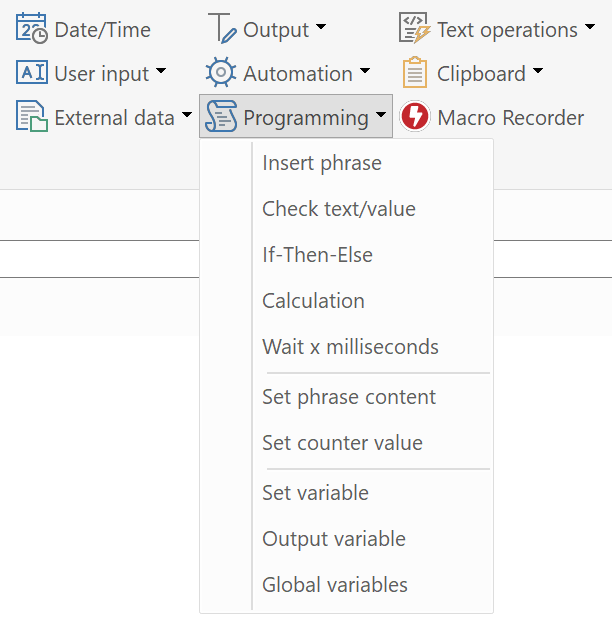Expand the Clipboard dropdown arrow
This screenshot has height=623, width=612.
click(x=537, y=71)
